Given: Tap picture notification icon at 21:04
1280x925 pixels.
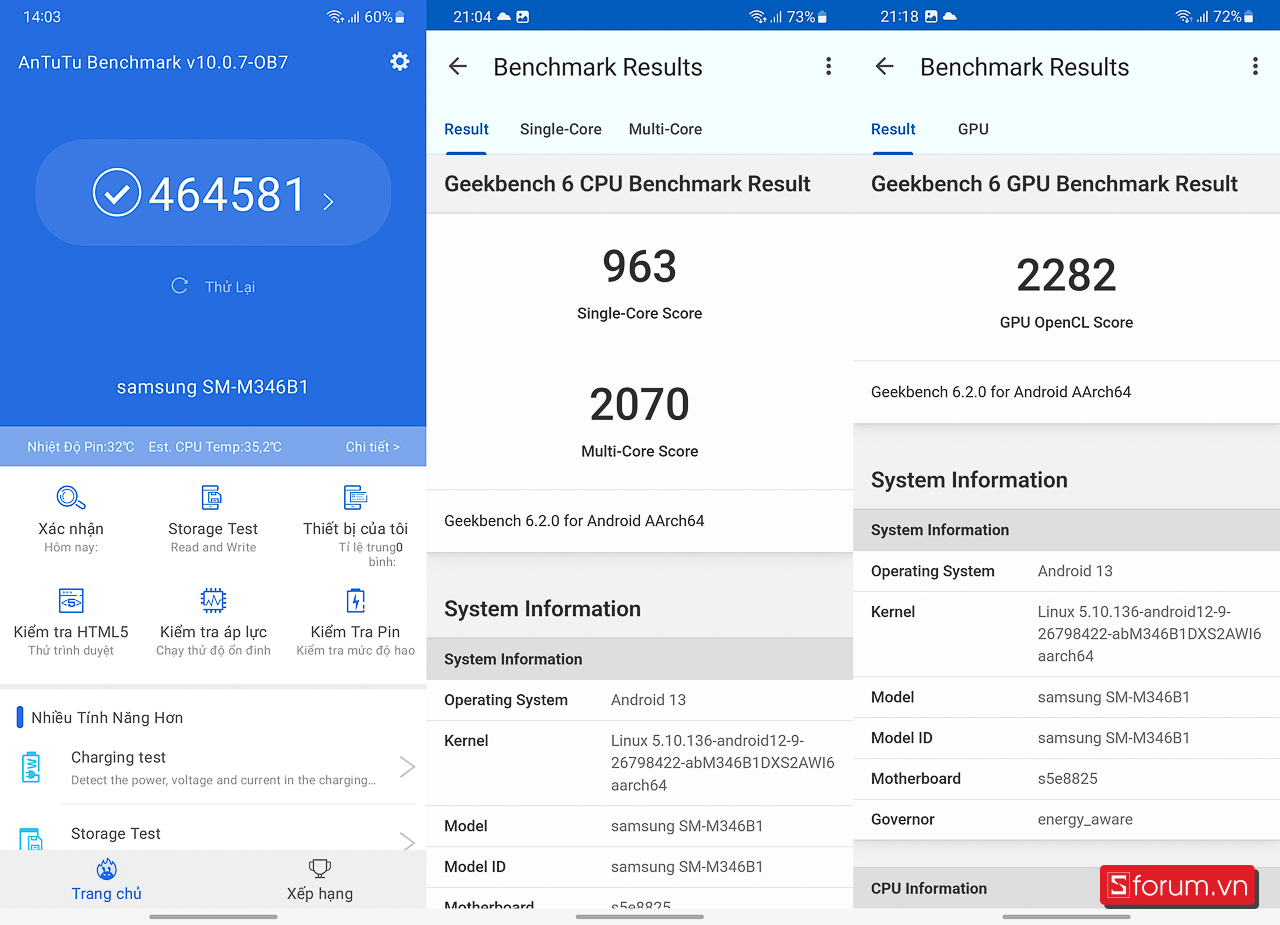Looking at the screenshot, I should [522, 17].
